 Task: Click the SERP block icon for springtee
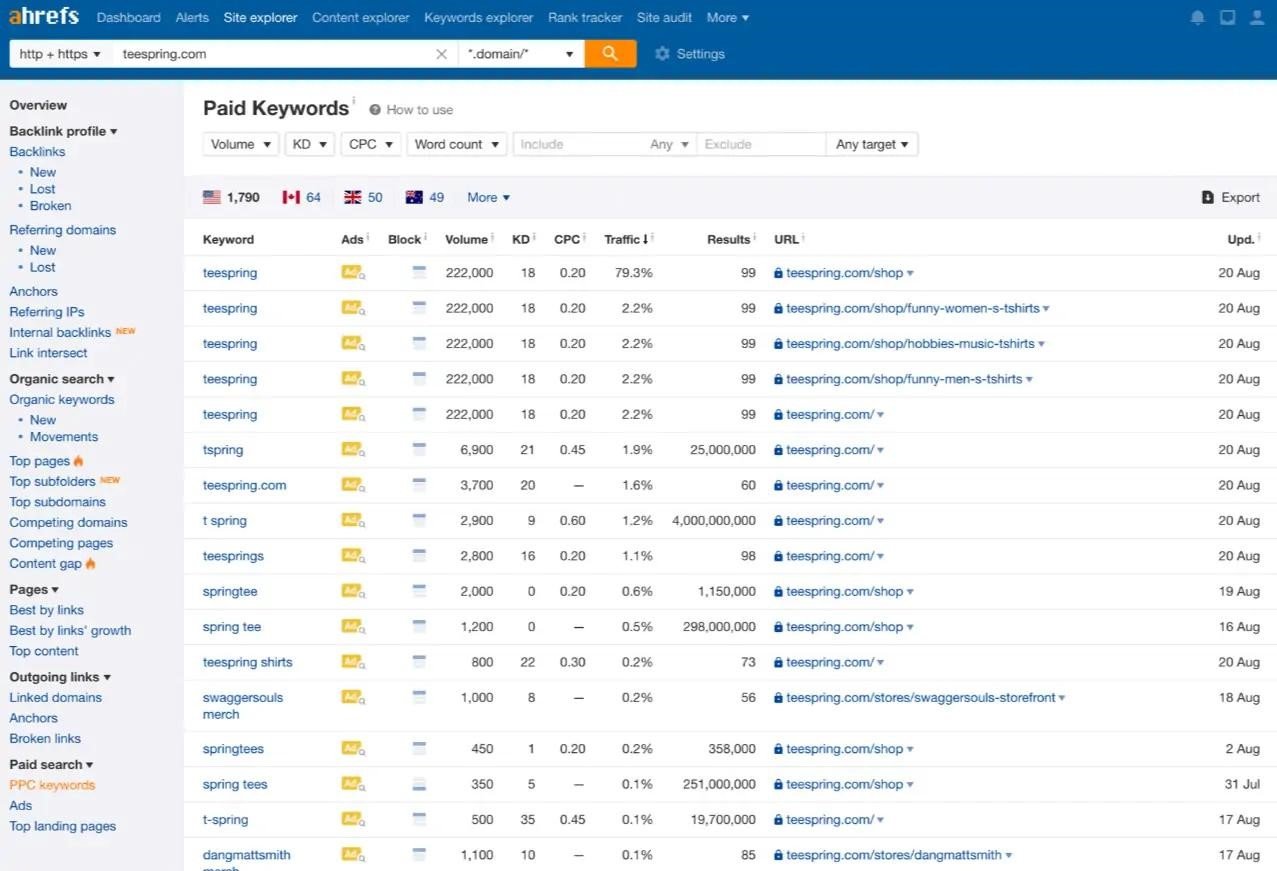tap(419, 591)
